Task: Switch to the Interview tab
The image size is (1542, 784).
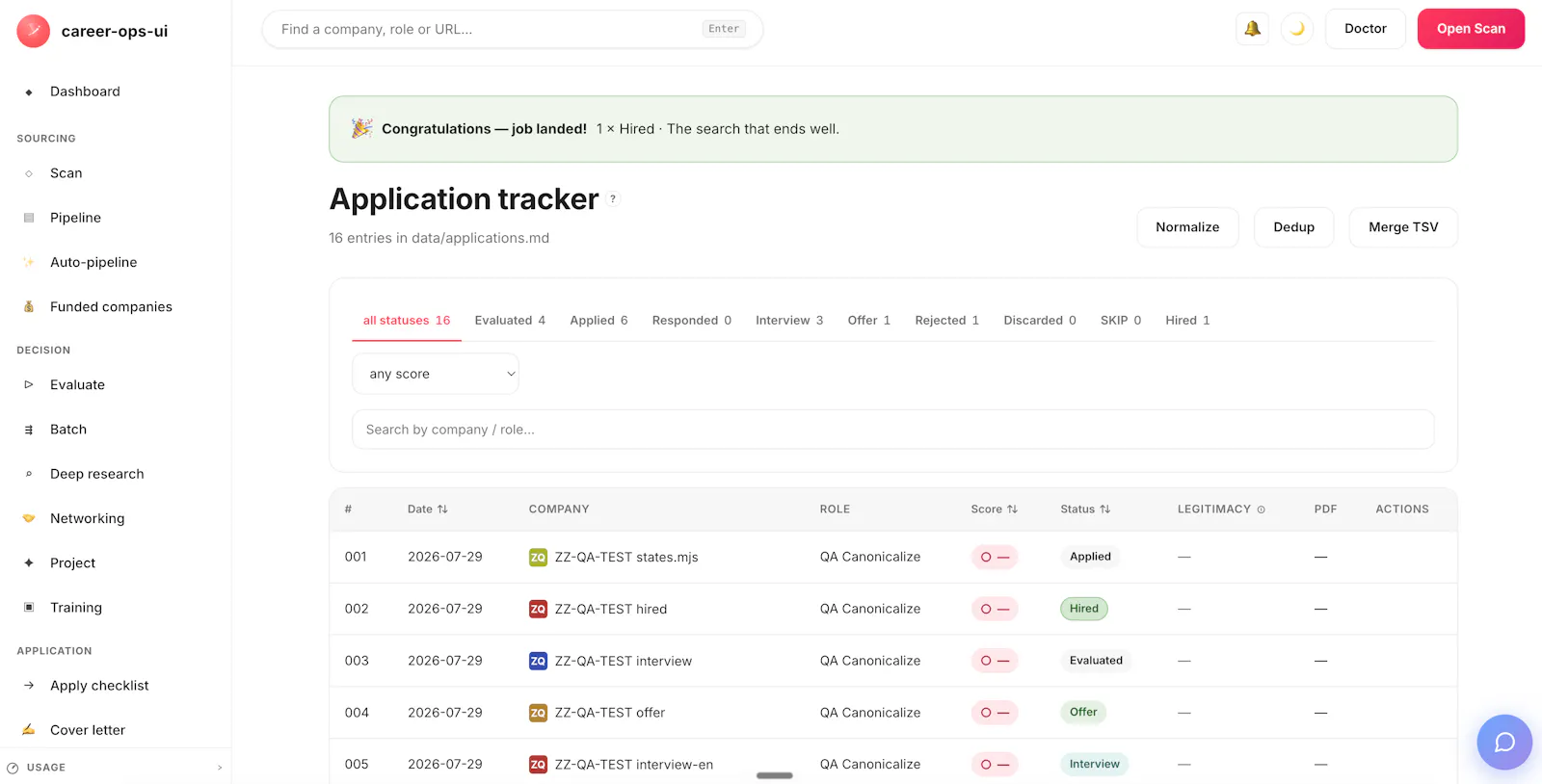Action: point(789,321)
